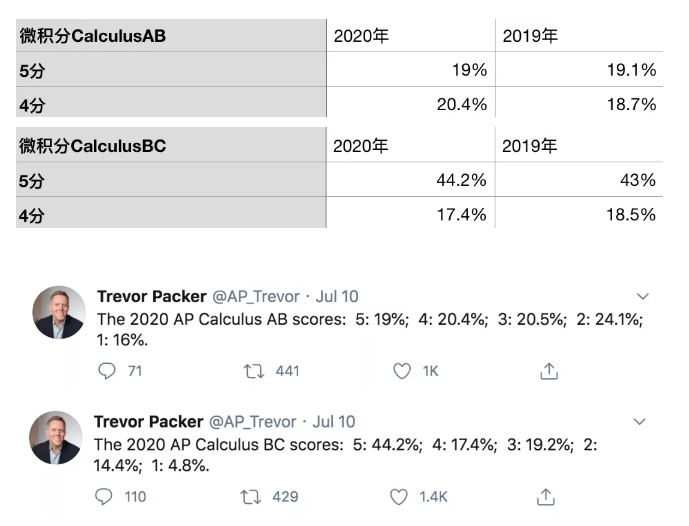
Task: Open Trevor Packer avatar on BC tweet
Action: [x=56, y=438]
